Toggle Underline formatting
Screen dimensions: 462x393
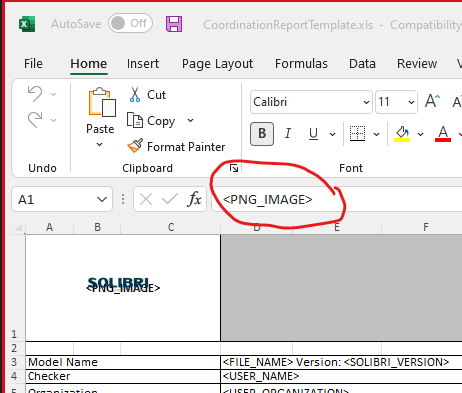click(313, 134)
